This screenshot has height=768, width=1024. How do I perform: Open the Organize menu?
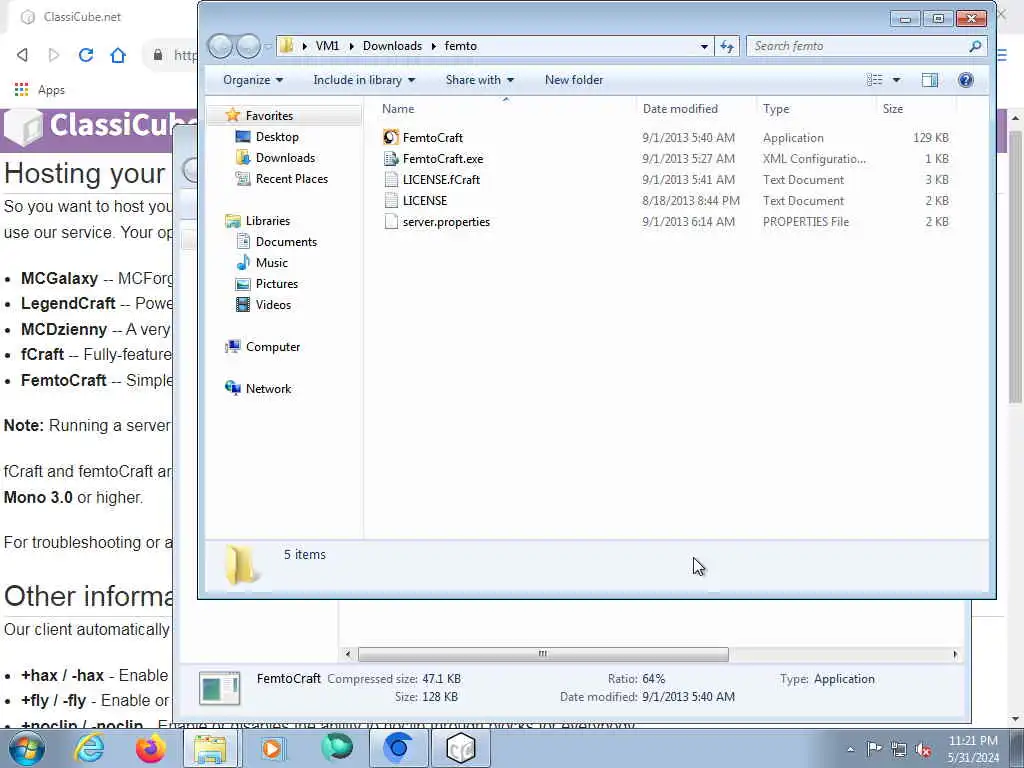click(253, 80)
